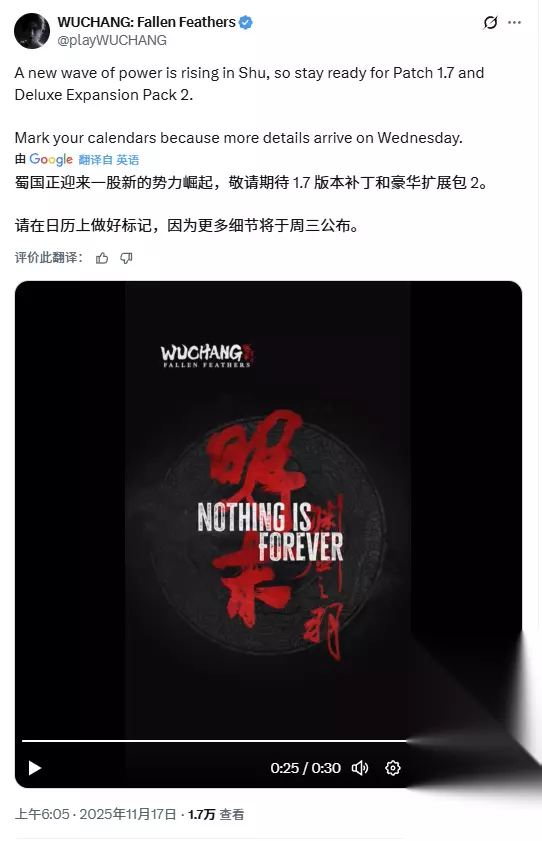Viewport: 542px width, 841px height.
Task: Click the 0:25 / 0:30 time display
Action: point(306,768)
